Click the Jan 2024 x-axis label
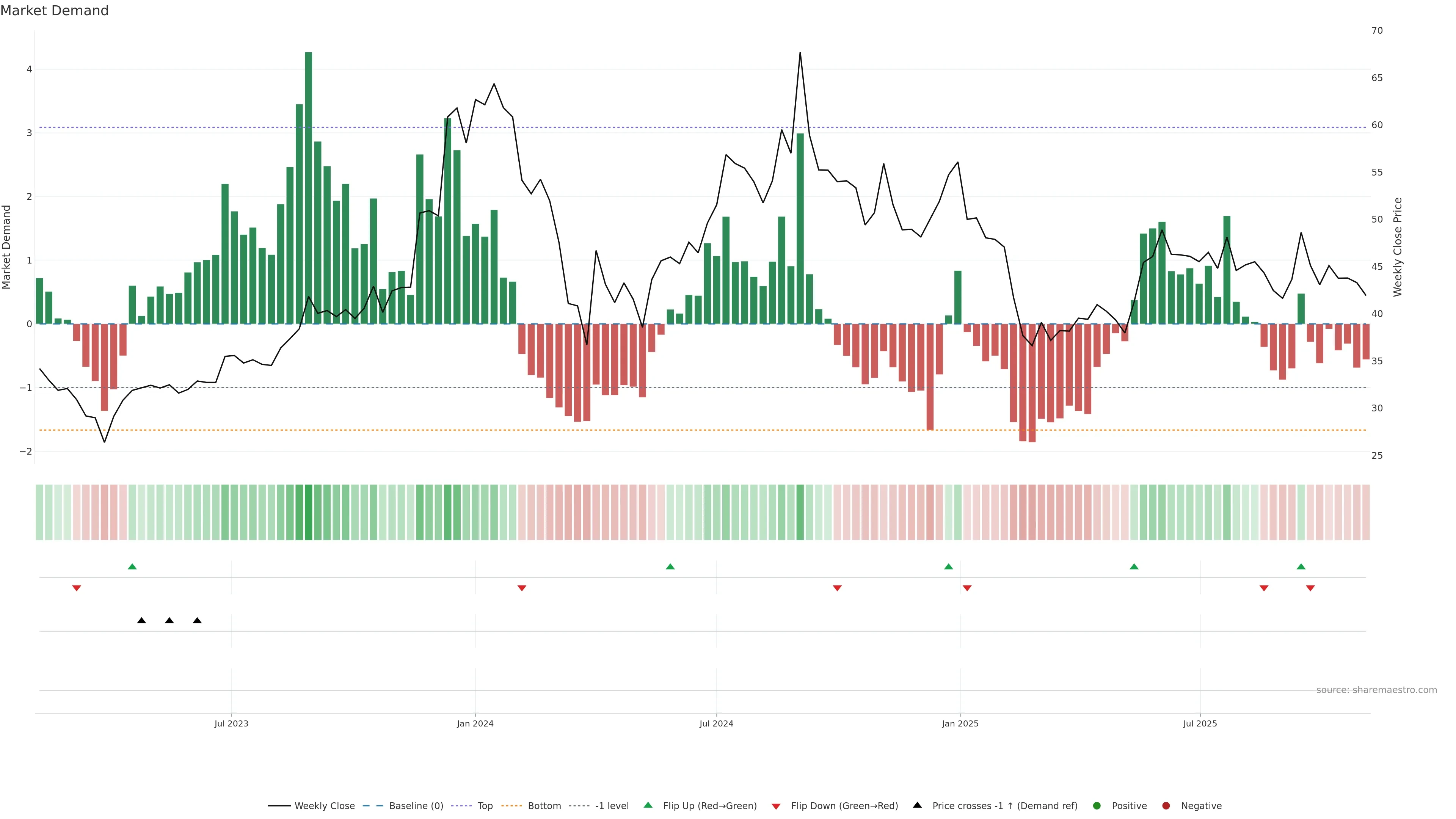The width and height of the screenshot is (1456, 819). (x=475, y=723)
